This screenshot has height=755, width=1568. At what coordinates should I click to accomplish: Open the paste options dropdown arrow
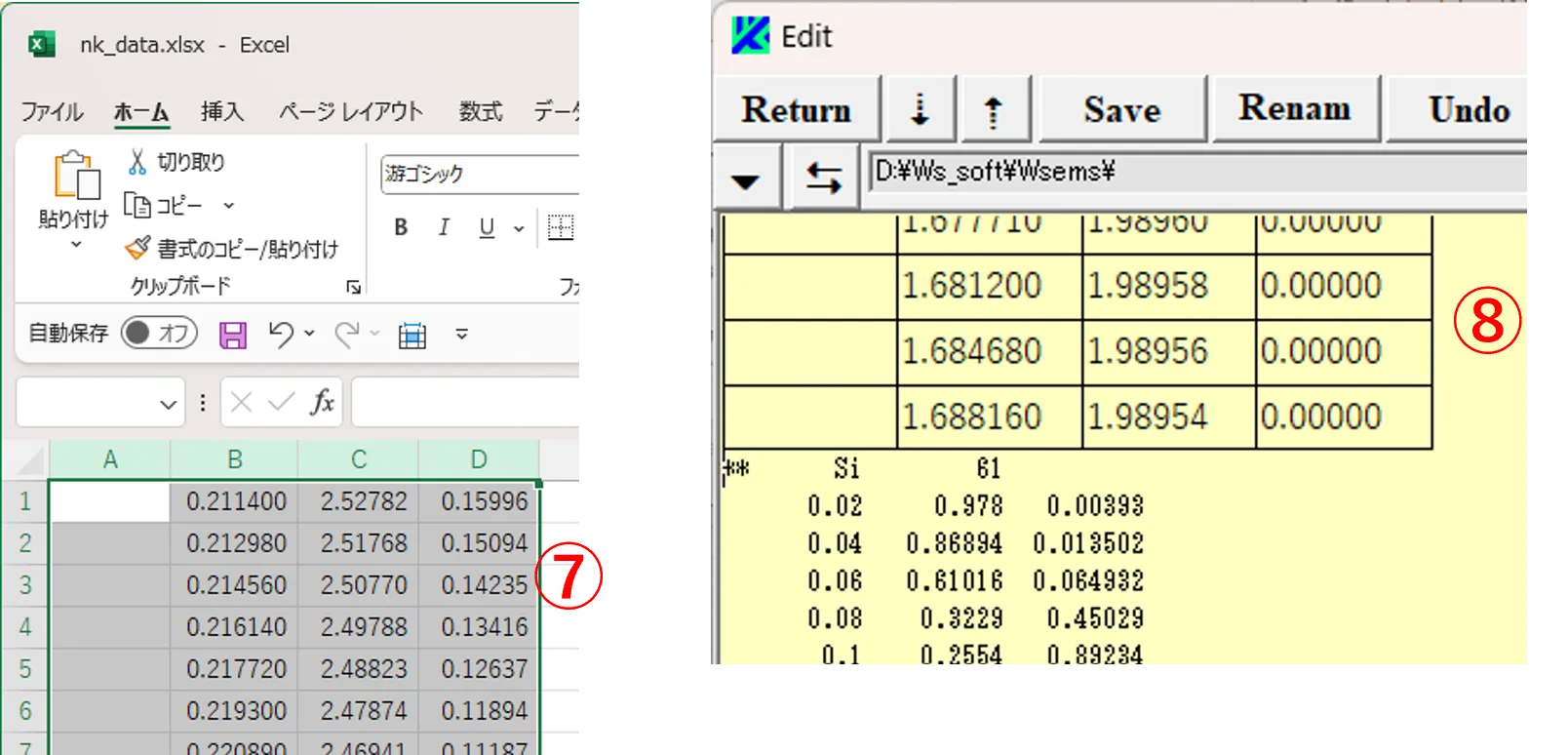coord(76,246)
